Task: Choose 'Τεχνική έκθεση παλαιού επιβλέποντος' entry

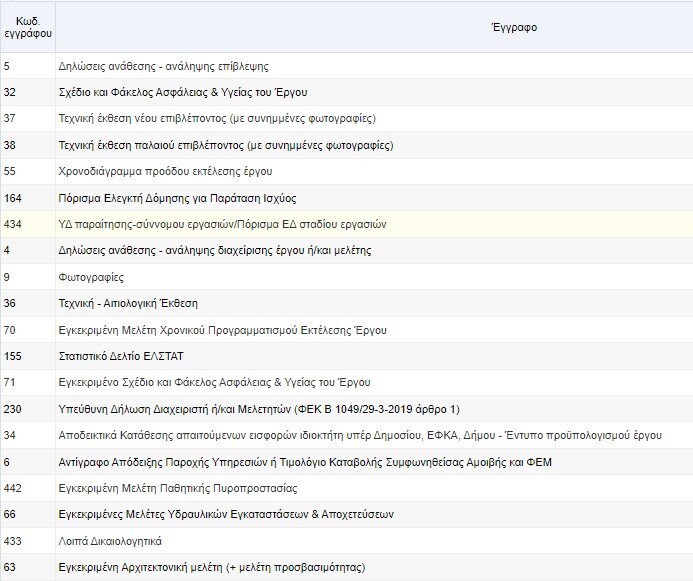Action: [227, 145]
